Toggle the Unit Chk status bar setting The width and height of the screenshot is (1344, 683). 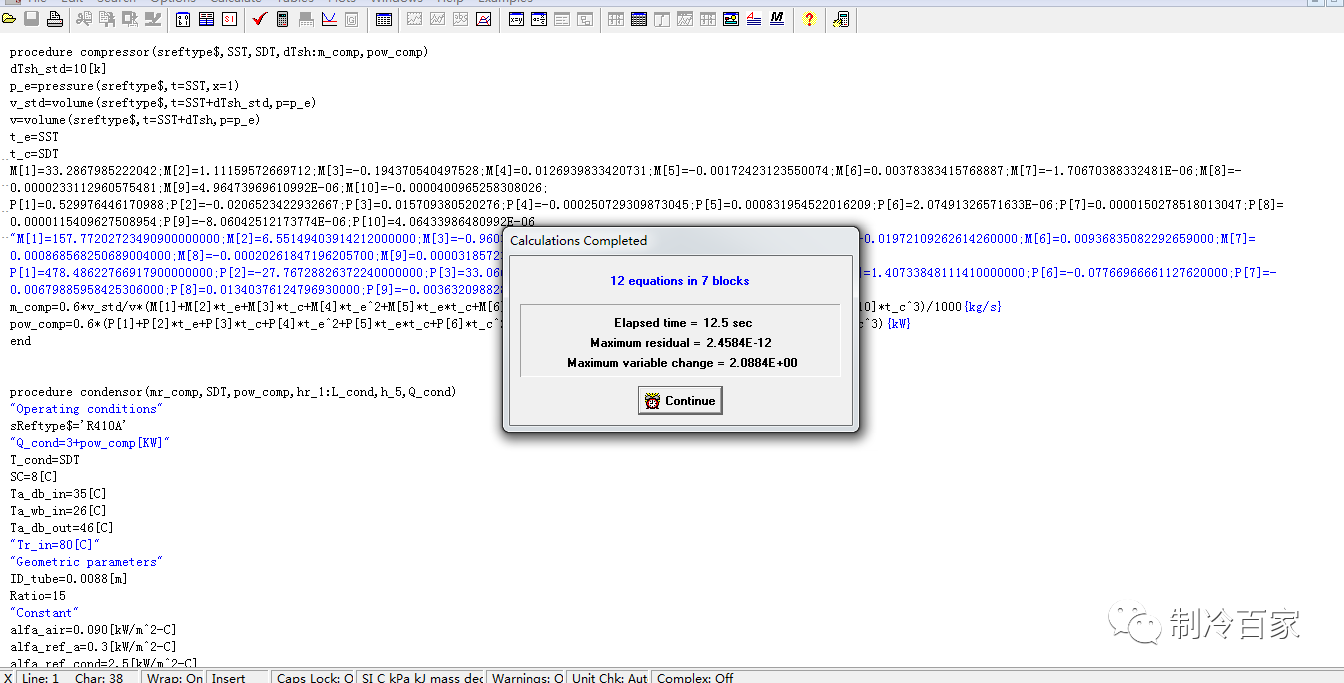pyautogui.click(x=609, y=678)
